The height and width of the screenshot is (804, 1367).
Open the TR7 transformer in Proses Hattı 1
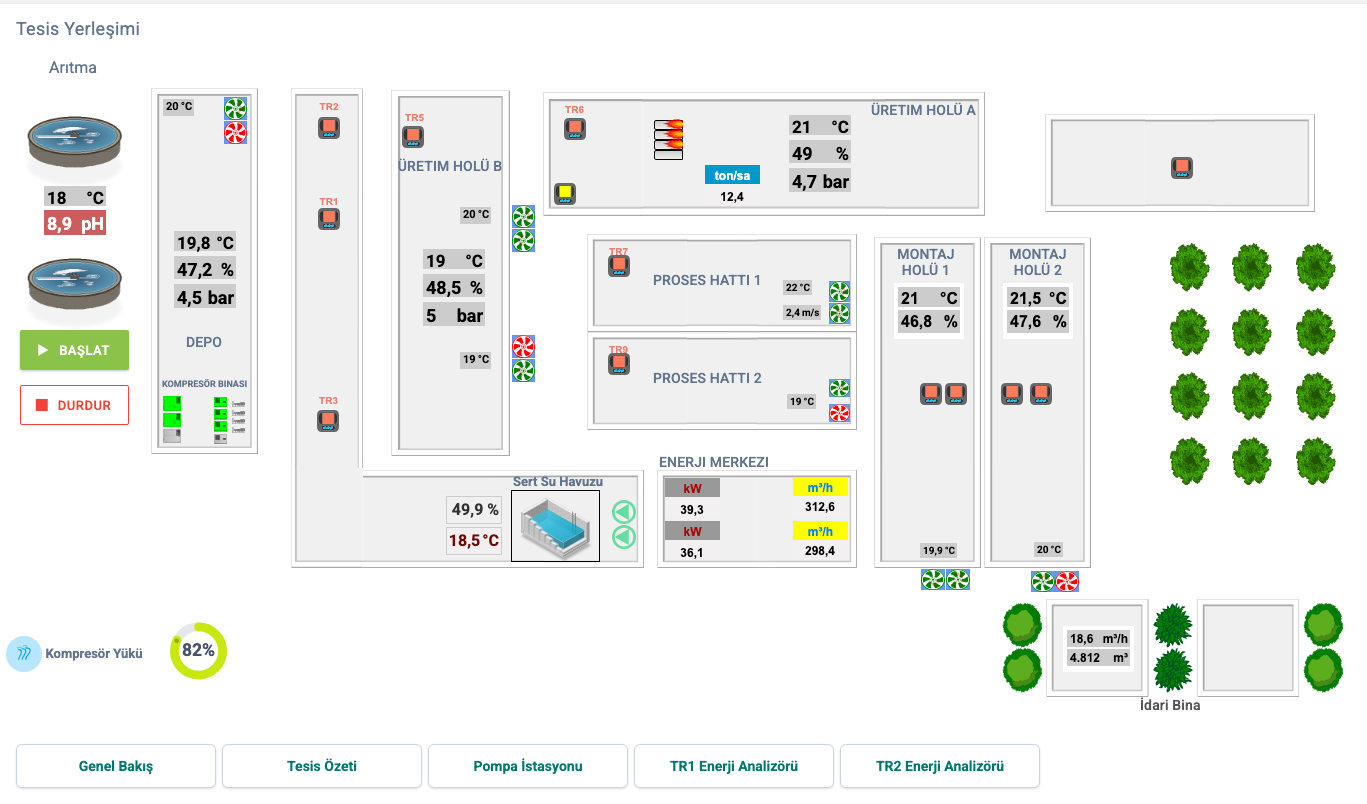pos(619,266)
